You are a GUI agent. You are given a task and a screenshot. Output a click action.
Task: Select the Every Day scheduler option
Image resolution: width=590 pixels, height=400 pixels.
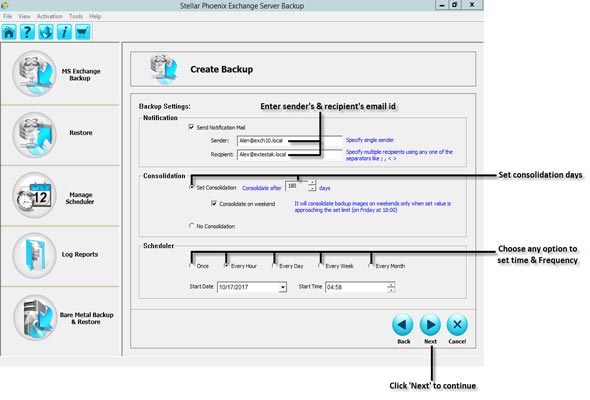click(274, 266)
